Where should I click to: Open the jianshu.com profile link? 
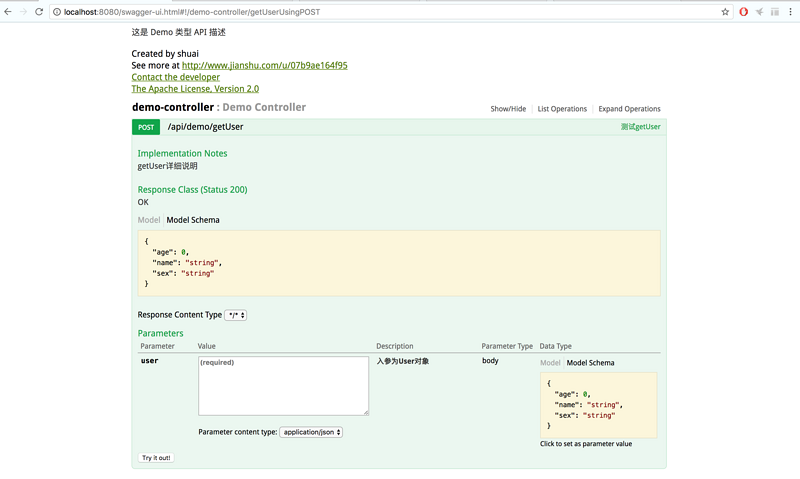pyautogui.click(x=264, y=65)
